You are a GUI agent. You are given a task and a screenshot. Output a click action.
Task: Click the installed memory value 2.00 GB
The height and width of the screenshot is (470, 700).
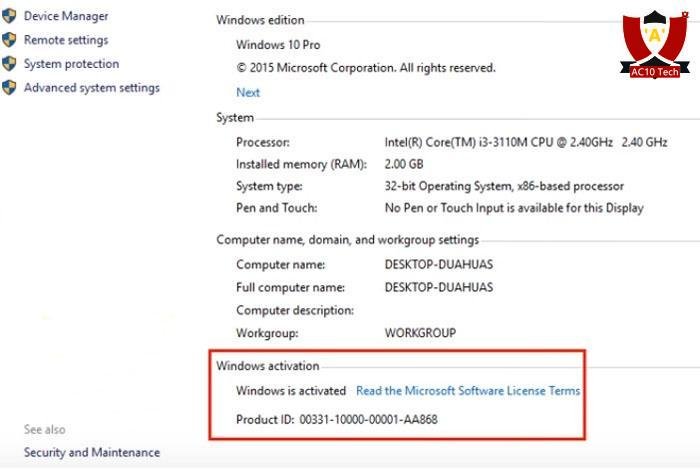pyautogui.click(x=404, y=164)
